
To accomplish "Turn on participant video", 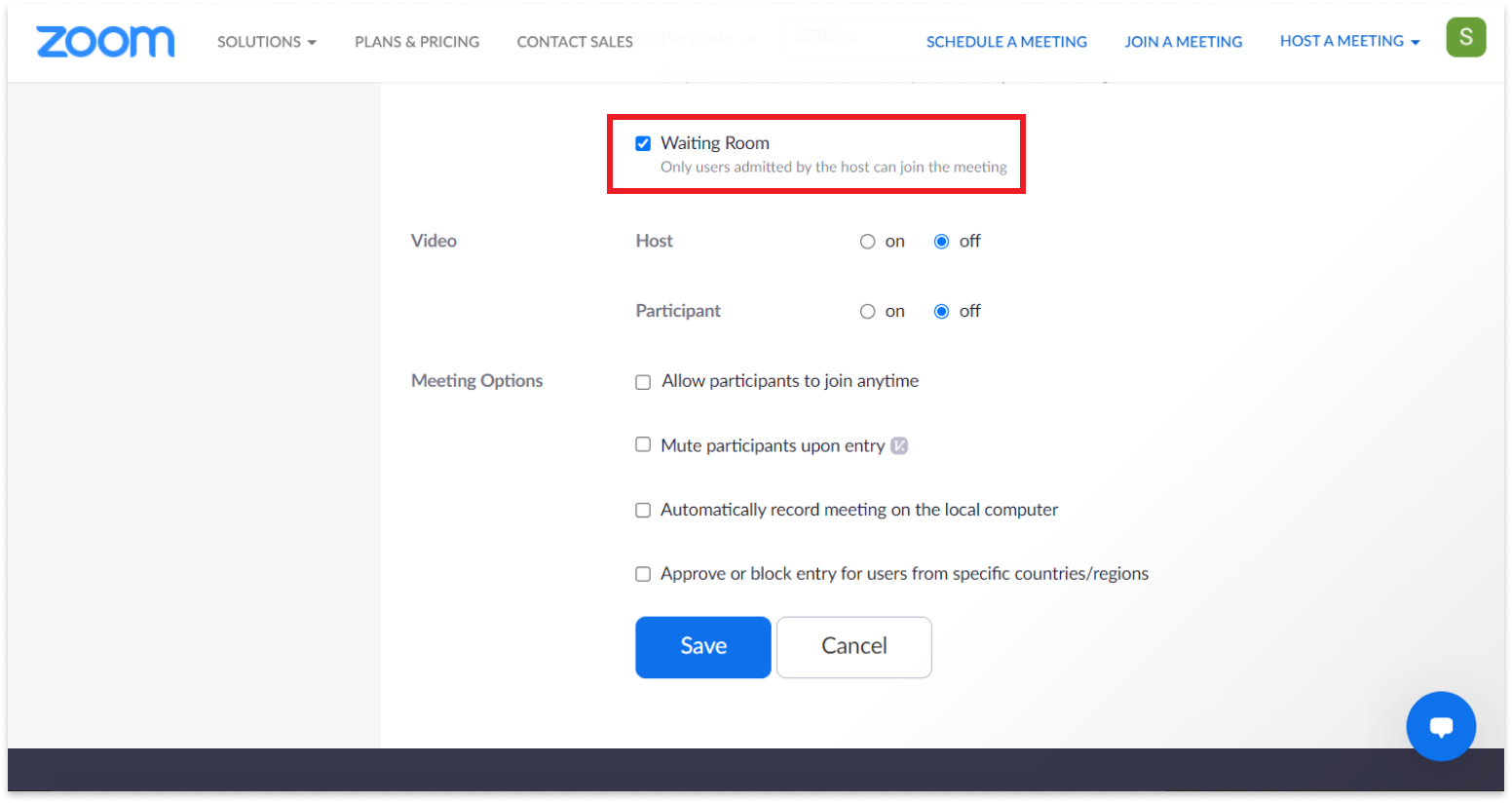I will click(867, 311).
